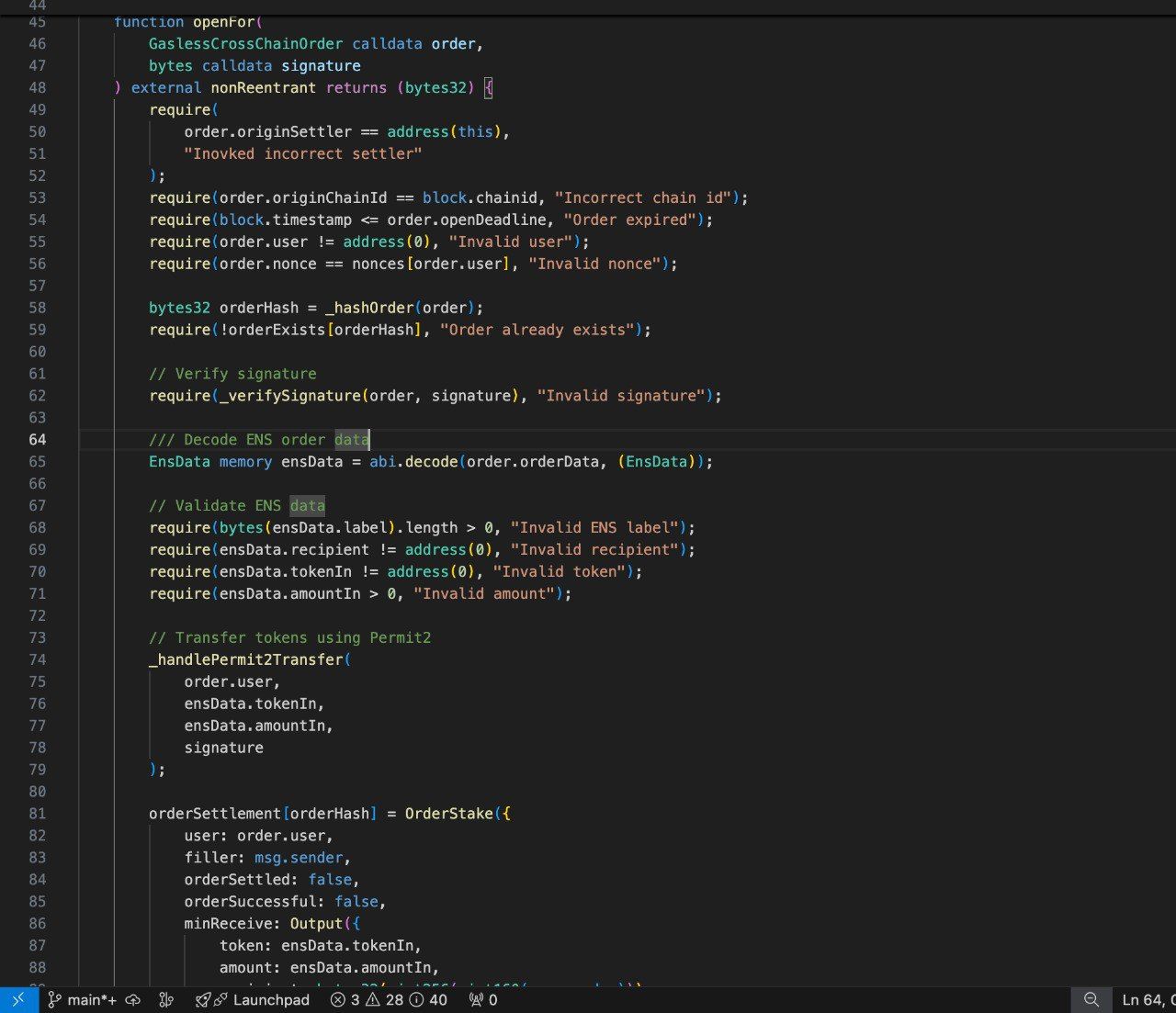Viewport: 1176px width, 1013px height.
Task: Click "Incorrect chain id" string on line 53
Action: [643, 197]
